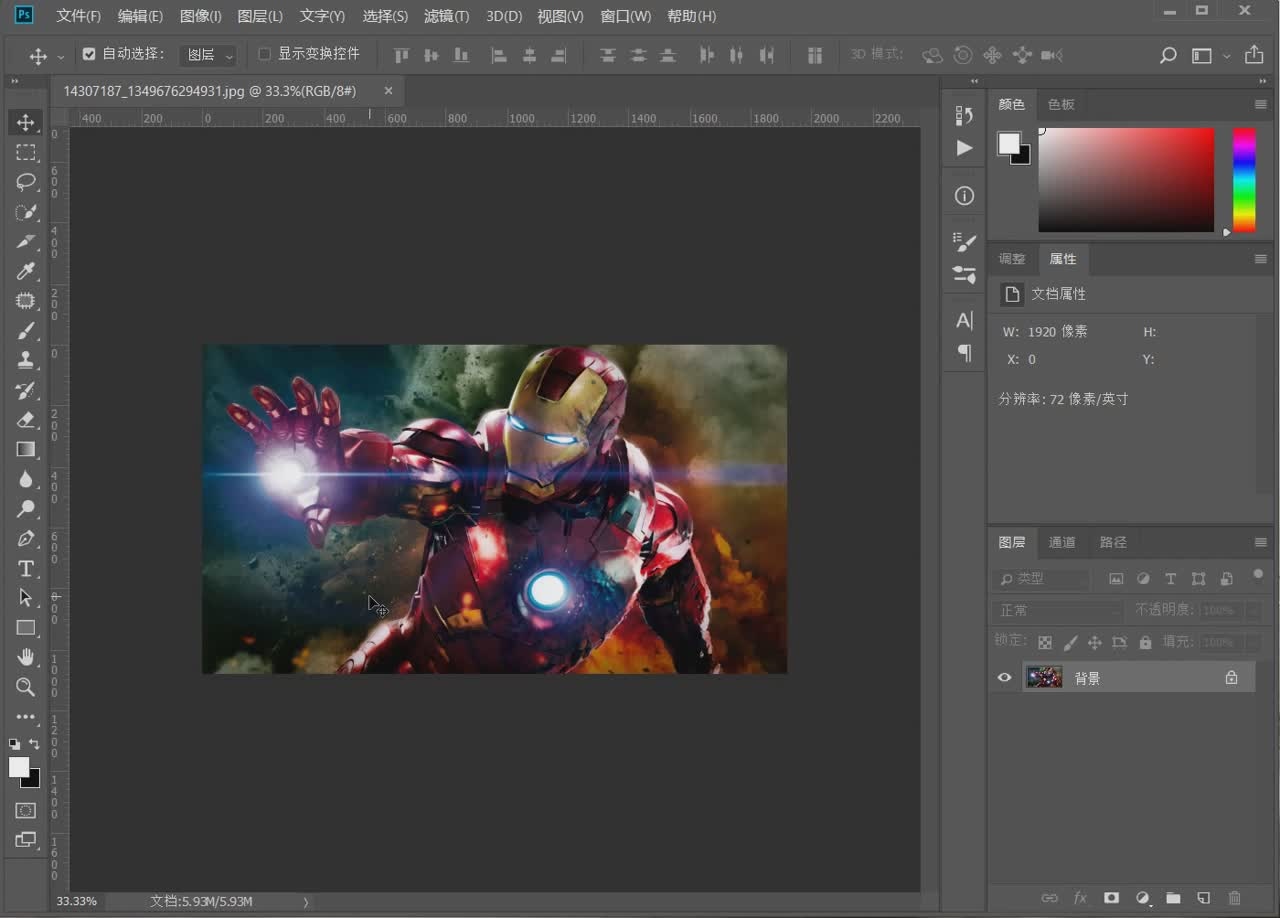The image size is (1280, 918).
Task: Open the History panel icon
Action: click(x=964, y=116)
